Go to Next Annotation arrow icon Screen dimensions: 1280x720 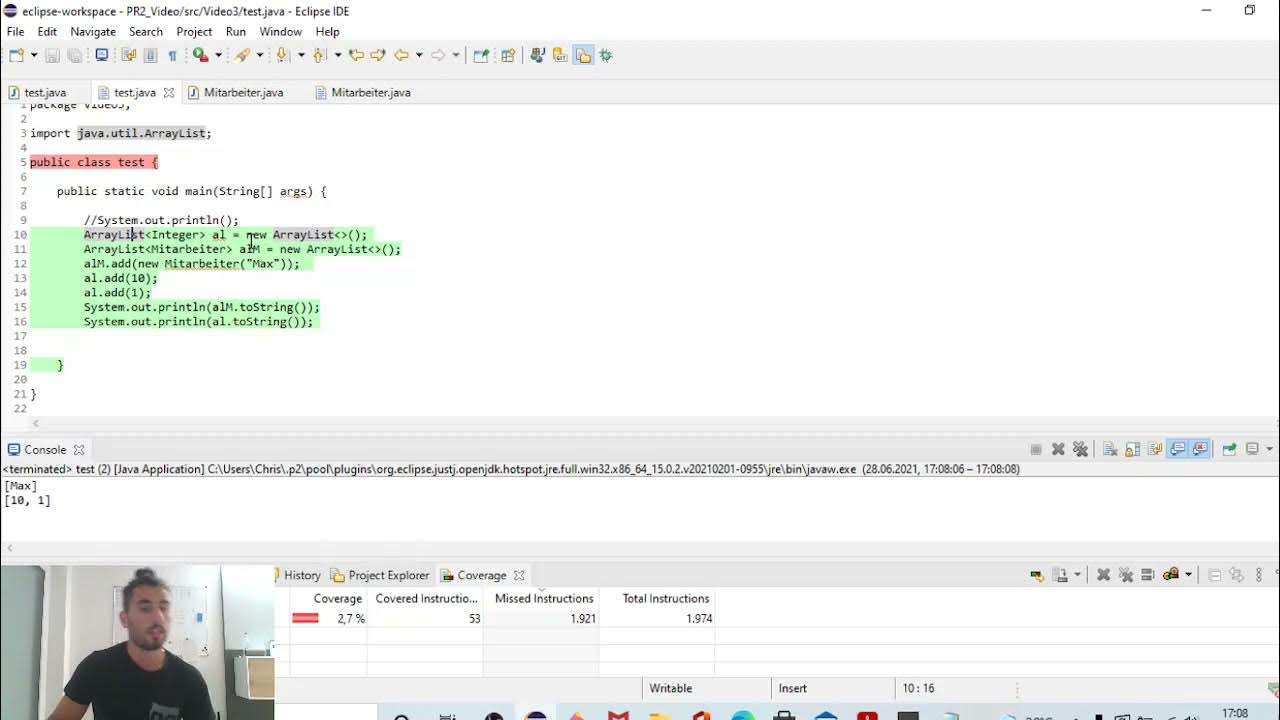point(282,56)
